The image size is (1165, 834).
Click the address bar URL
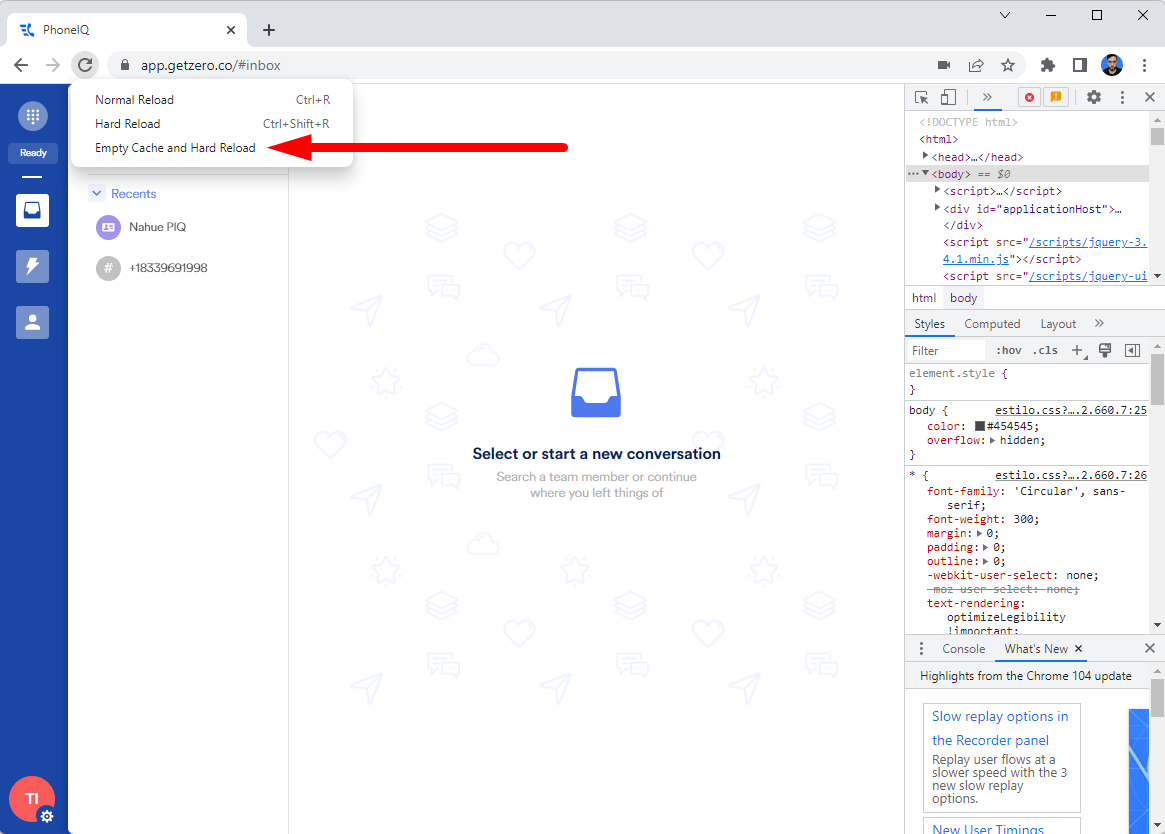click(x=210, y=65)
